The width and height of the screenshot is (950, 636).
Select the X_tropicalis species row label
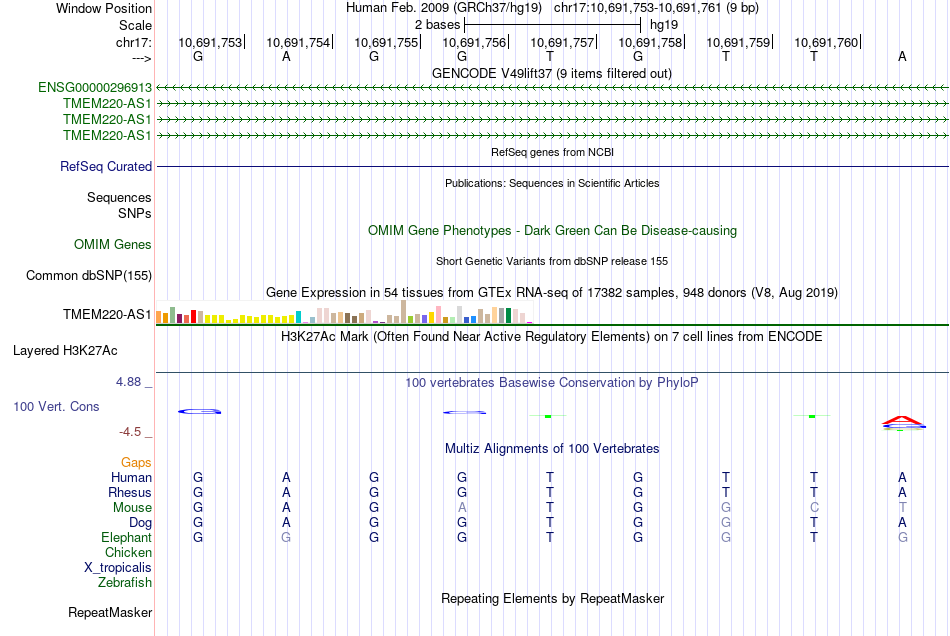[118, 568]
